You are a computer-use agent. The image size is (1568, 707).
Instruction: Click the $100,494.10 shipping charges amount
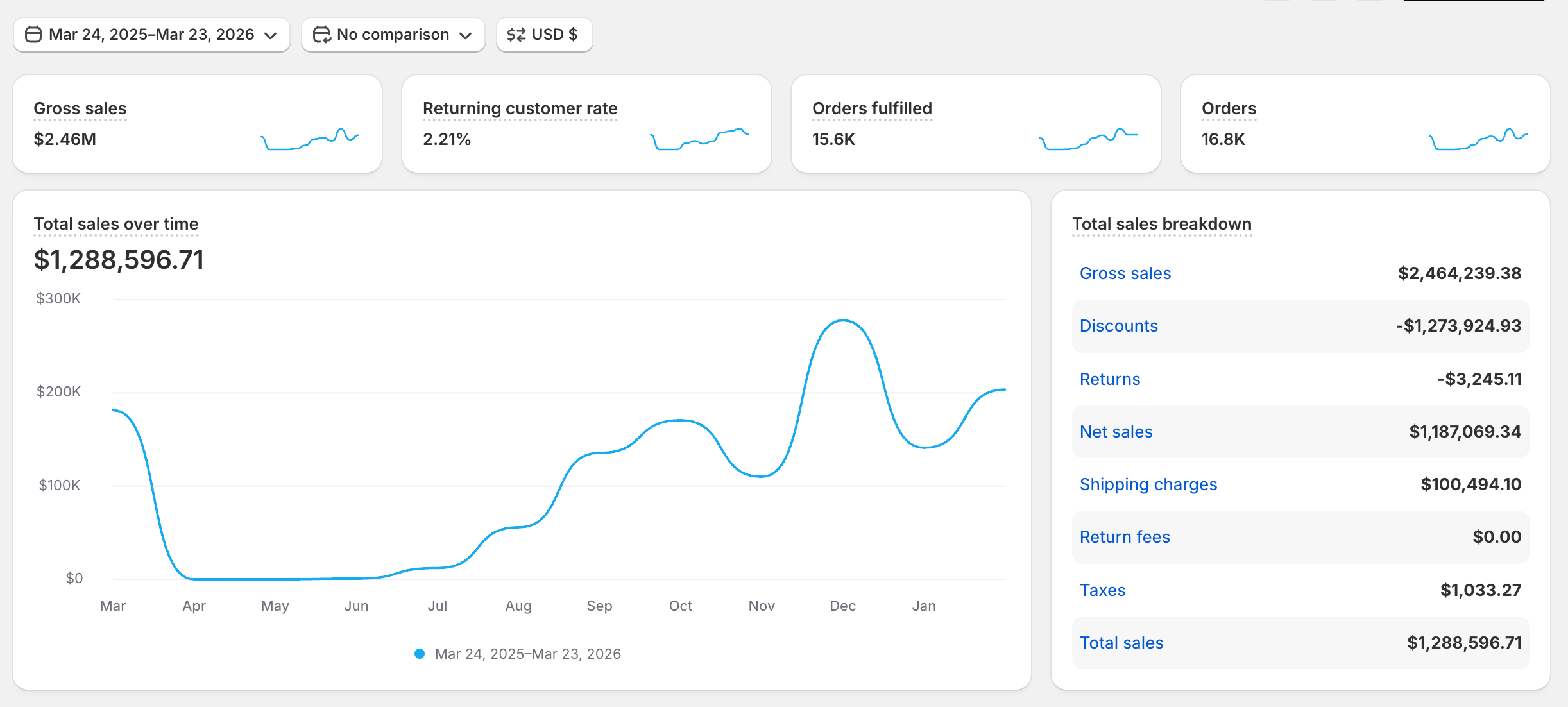(1470, 484)
